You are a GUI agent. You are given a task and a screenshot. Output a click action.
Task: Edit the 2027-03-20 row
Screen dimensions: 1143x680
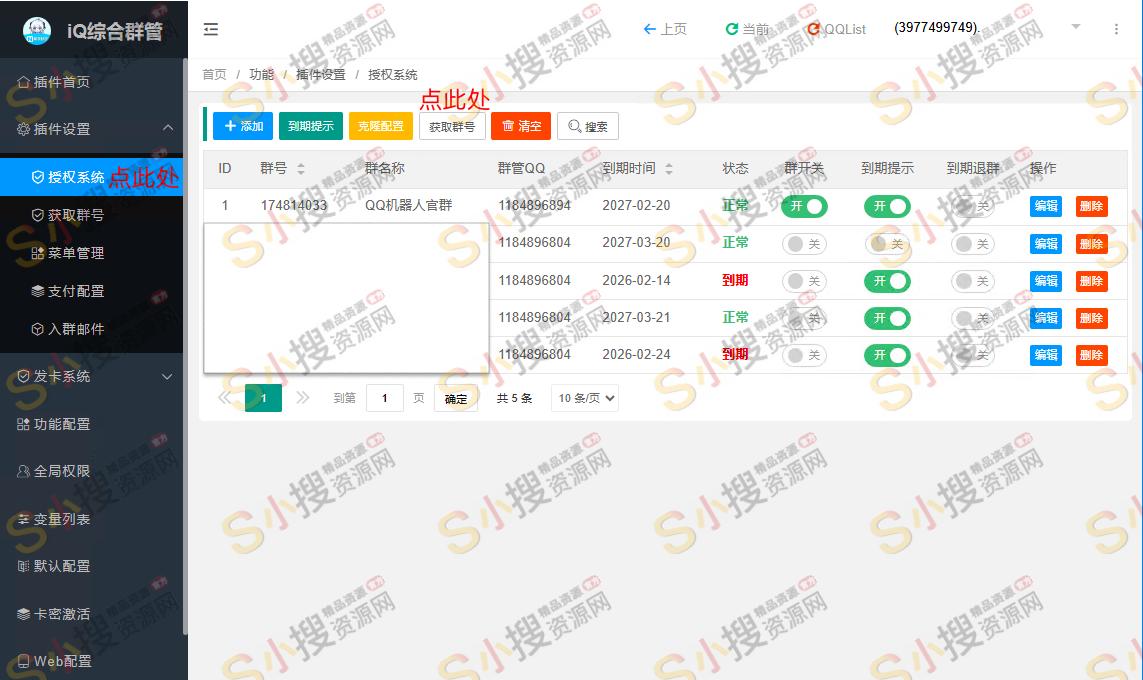pyautogui.click(x=1046, y=244)
